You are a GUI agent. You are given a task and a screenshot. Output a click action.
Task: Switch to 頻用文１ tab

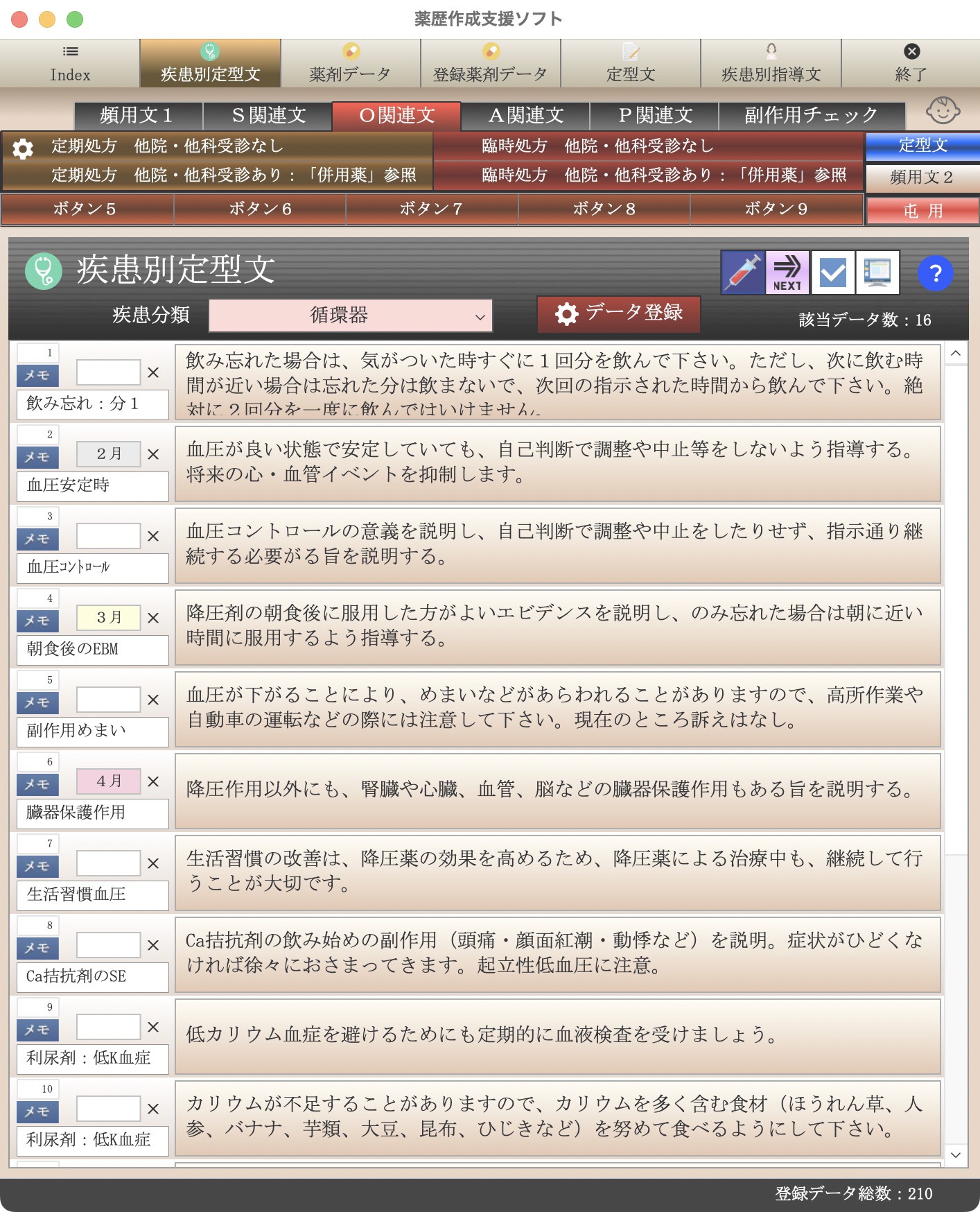point(138,115)
